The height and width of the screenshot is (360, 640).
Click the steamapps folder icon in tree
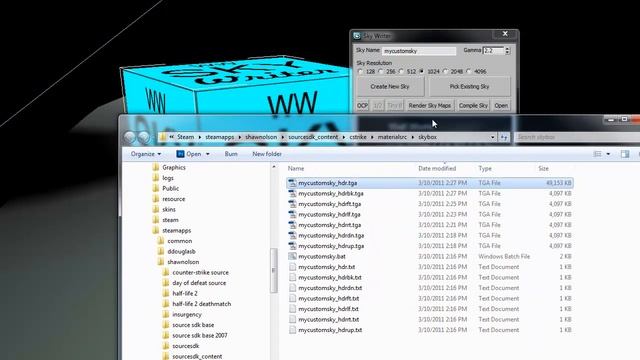156,230
